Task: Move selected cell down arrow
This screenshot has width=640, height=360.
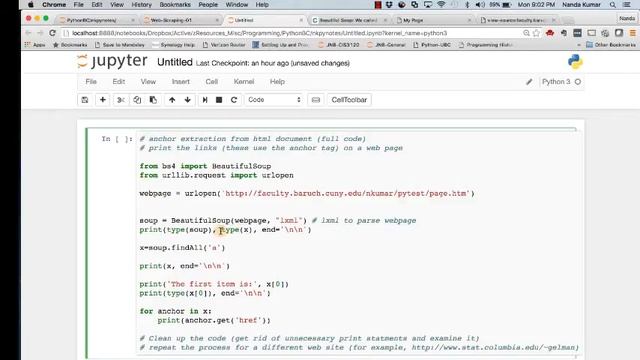Action: 187,100
